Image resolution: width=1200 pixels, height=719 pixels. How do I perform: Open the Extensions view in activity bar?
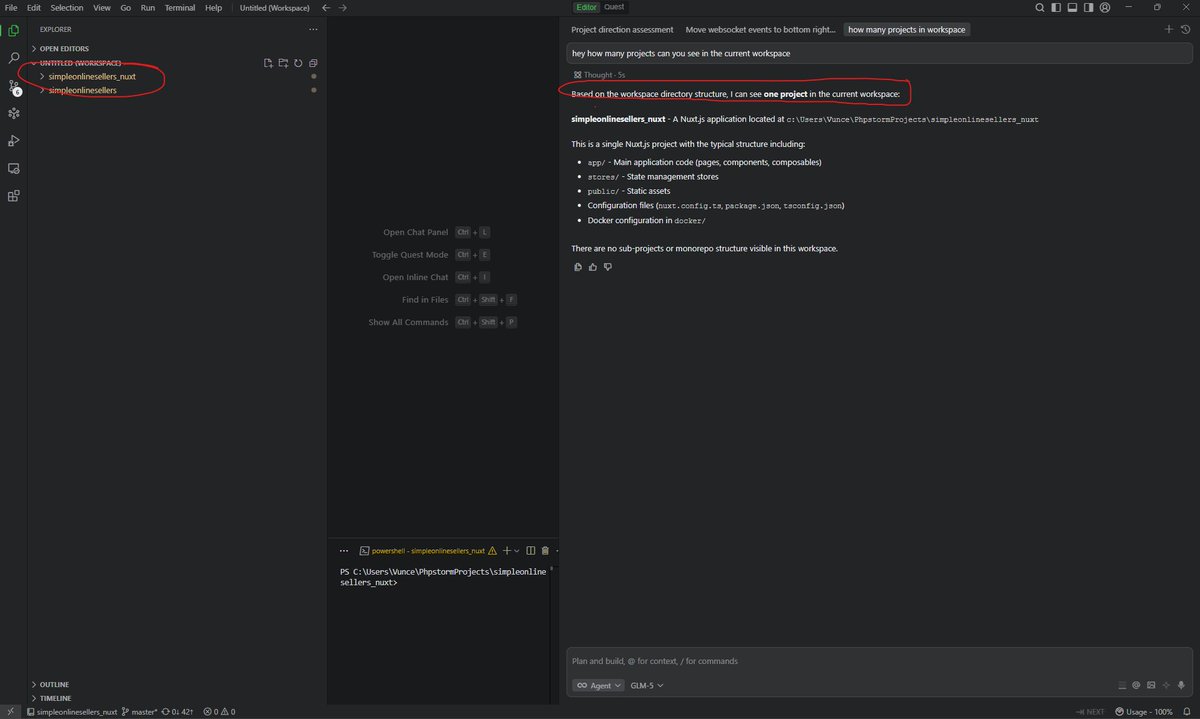[13, 196]
